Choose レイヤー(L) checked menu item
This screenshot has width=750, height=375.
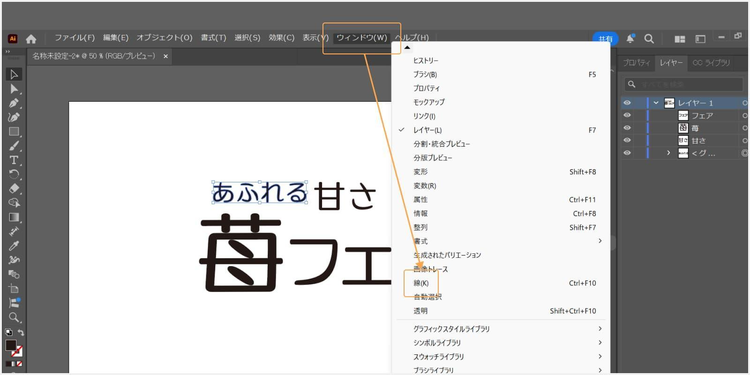[501, 130]
